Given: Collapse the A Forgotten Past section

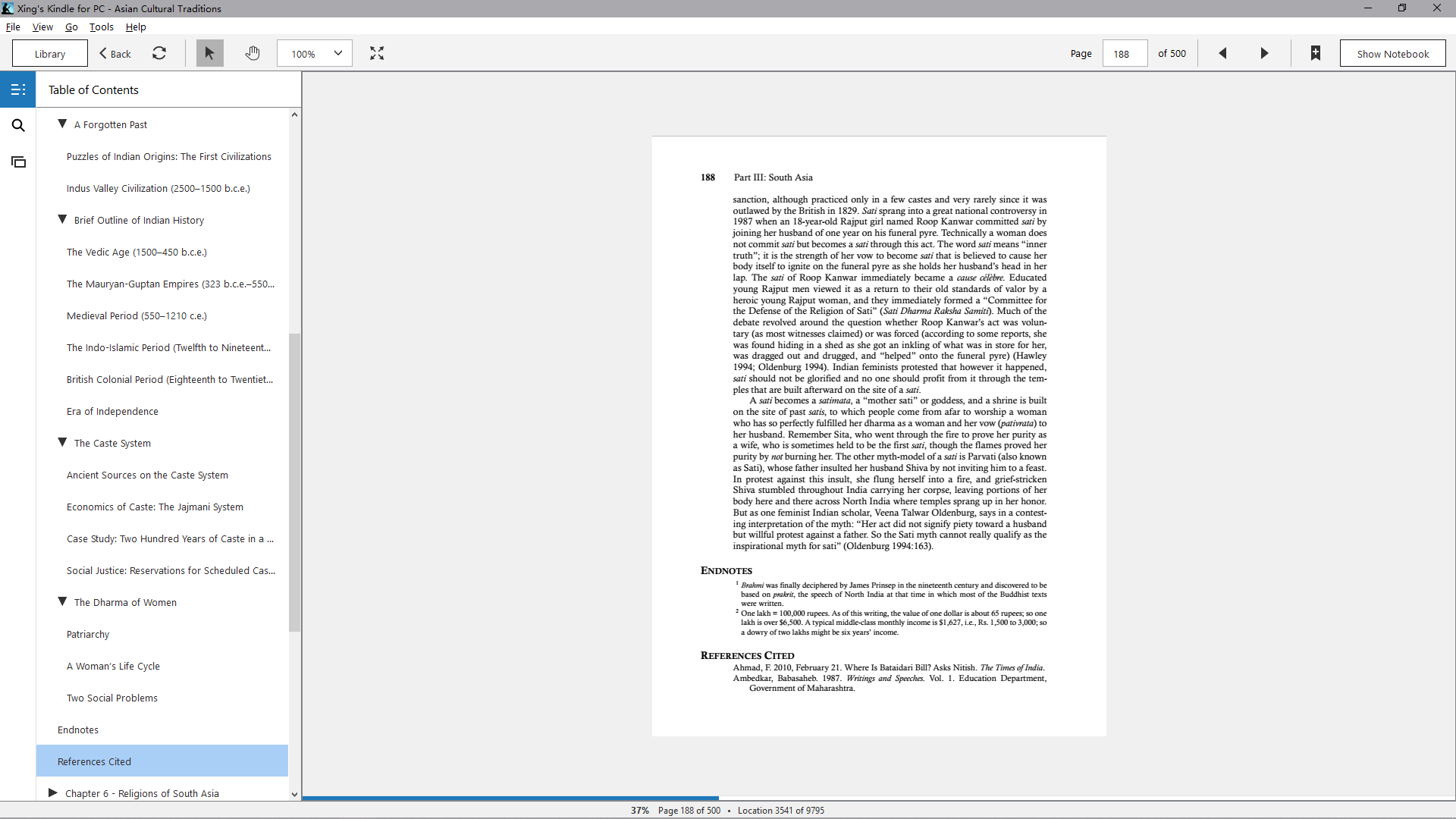Looking at the screenshot, I should (x=62, y=124).
